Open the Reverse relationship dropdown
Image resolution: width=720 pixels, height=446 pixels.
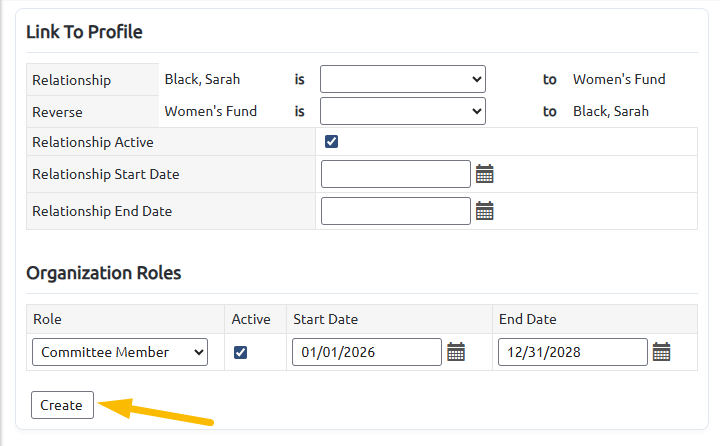403,111
